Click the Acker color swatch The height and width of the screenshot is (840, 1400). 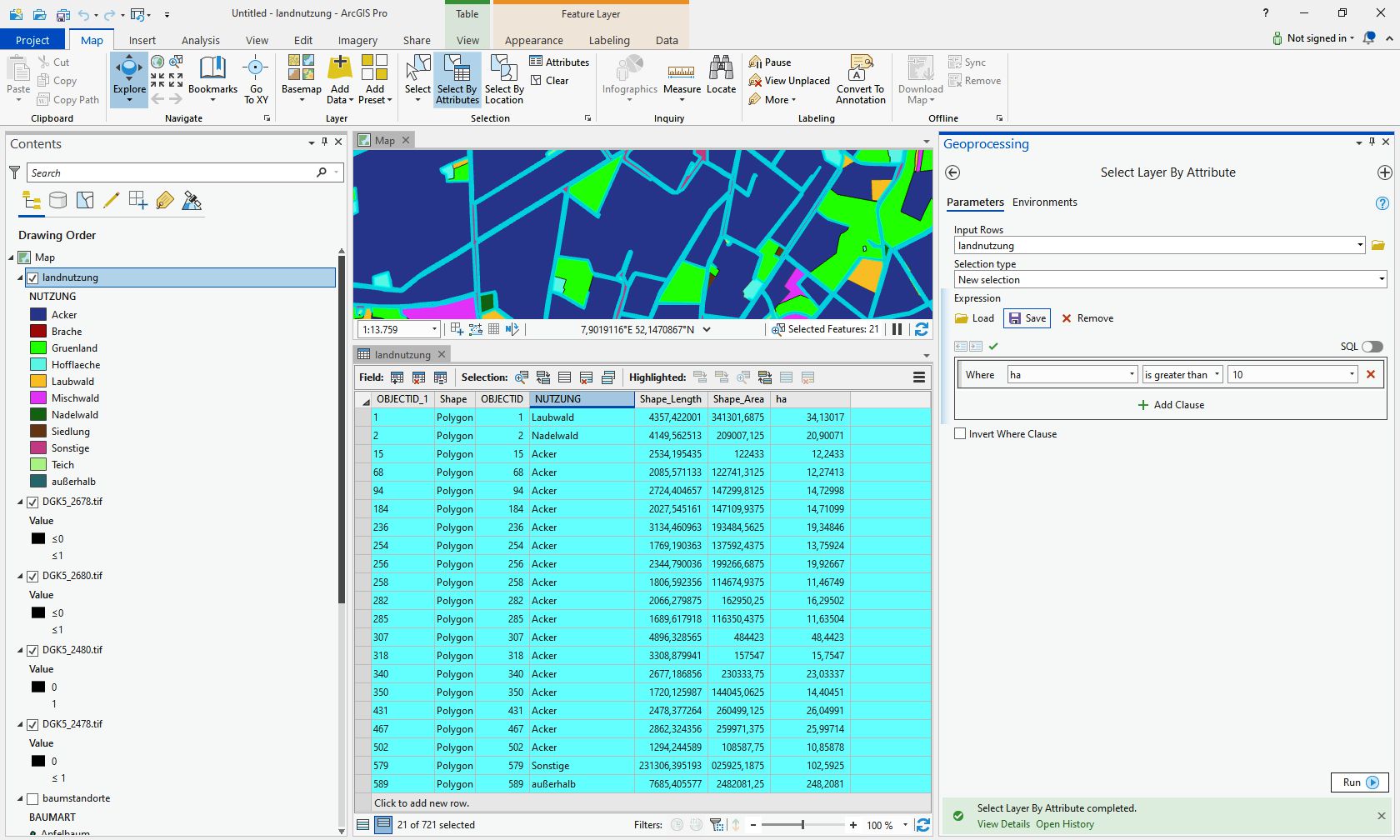point(38,315)
